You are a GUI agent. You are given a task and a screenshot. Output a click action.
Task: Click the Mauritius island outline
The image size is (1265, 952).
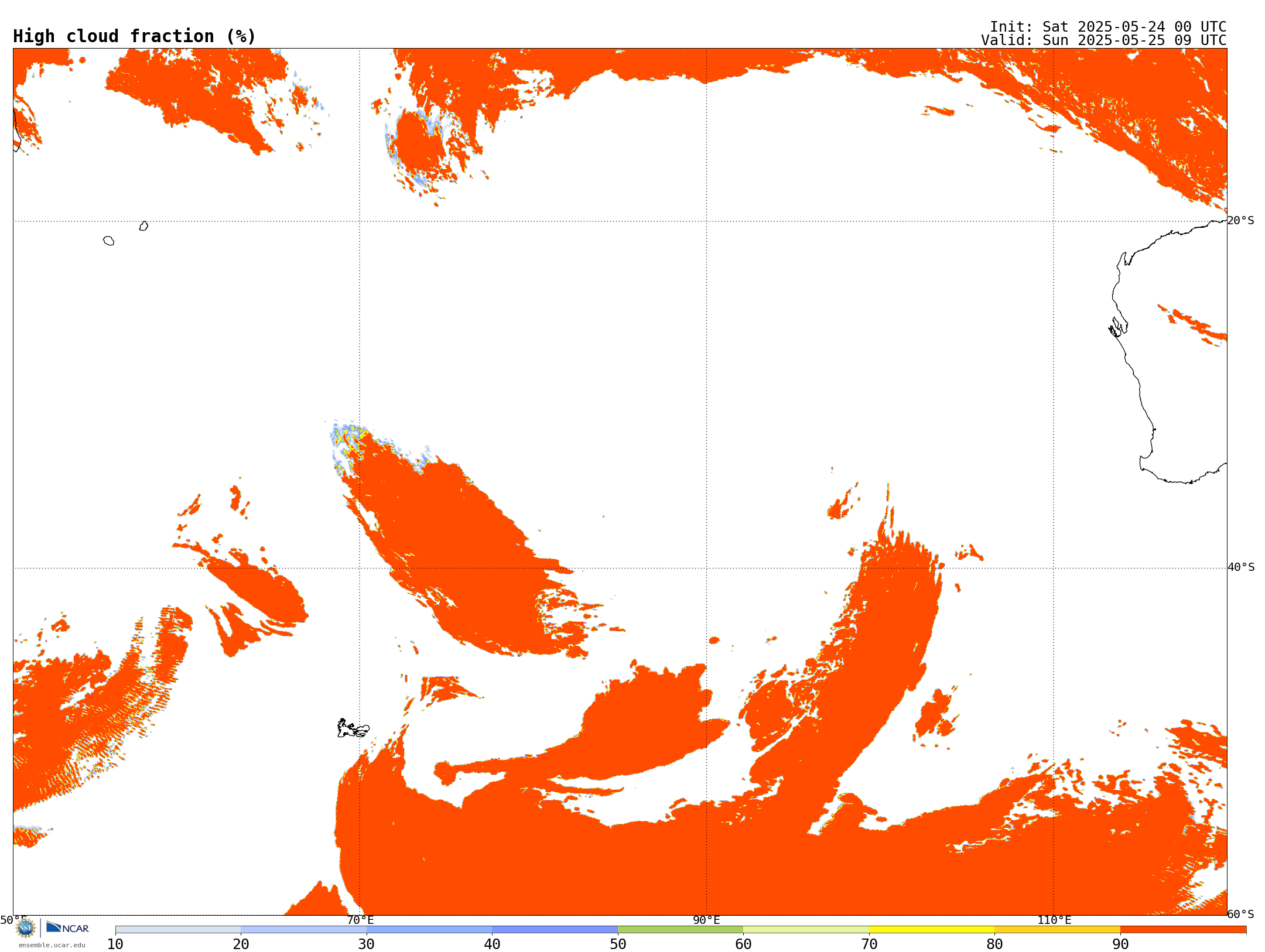143,226
